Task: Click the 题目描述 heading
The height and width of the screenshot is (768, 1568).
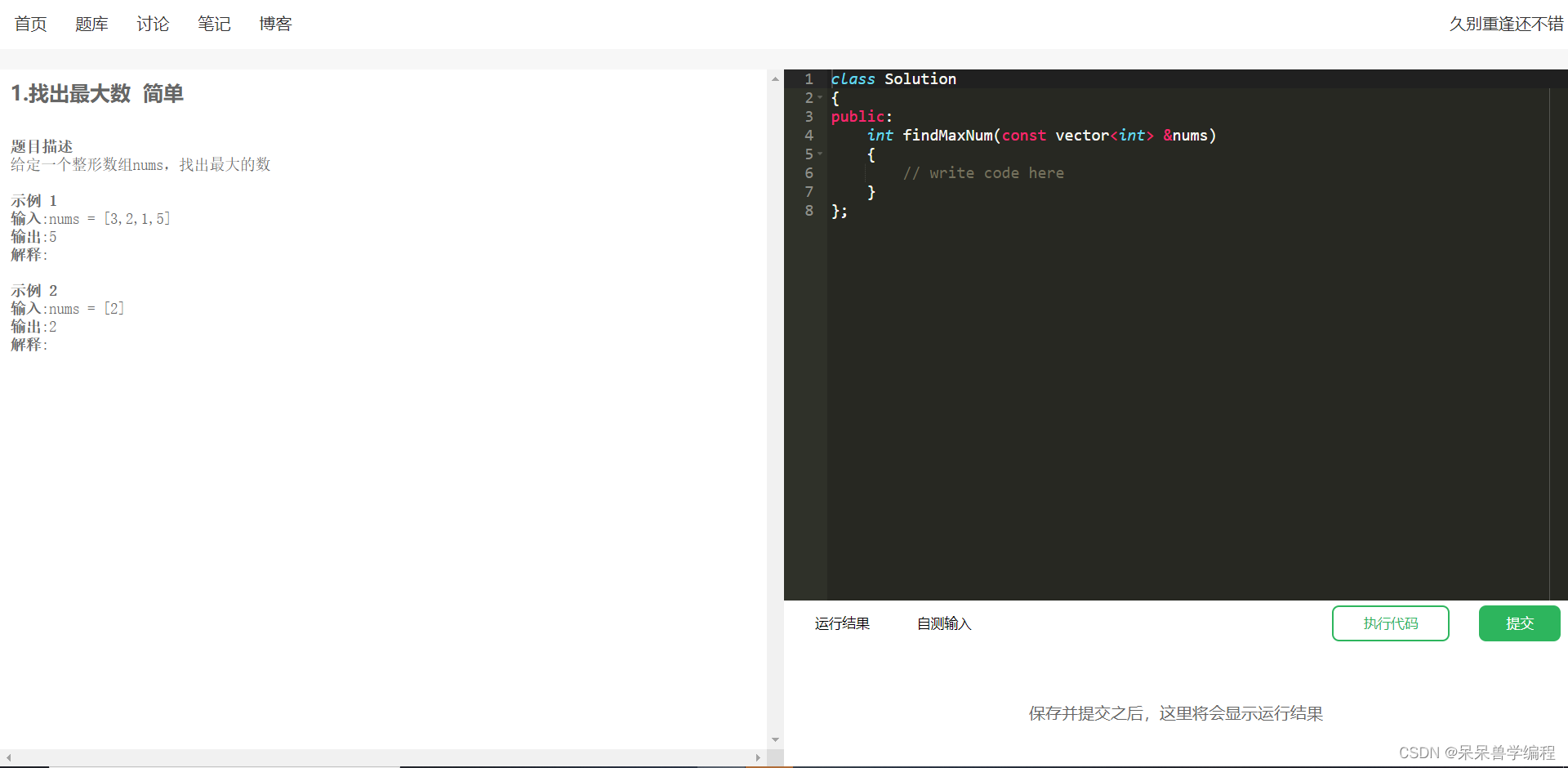Action: click(x=42, y=146)
